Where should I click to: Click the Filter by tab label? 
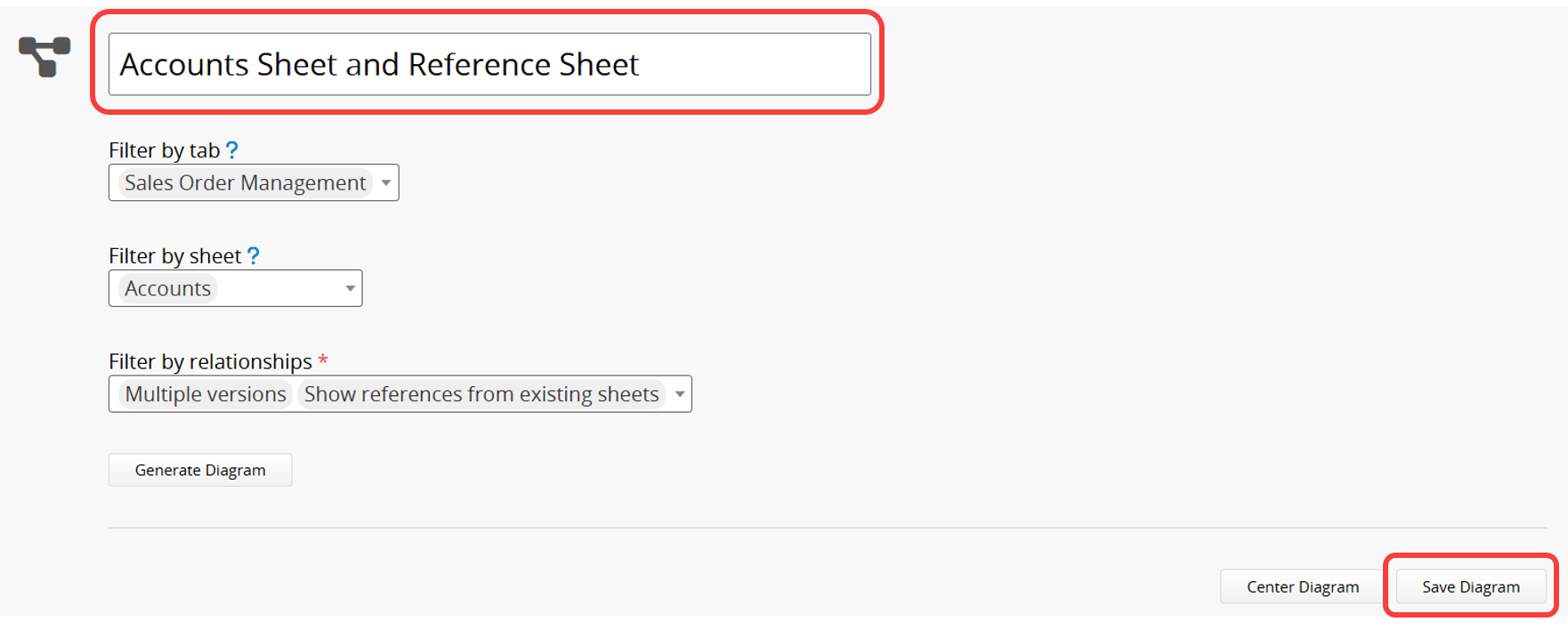pyautogui.click(x=164, y=150)
